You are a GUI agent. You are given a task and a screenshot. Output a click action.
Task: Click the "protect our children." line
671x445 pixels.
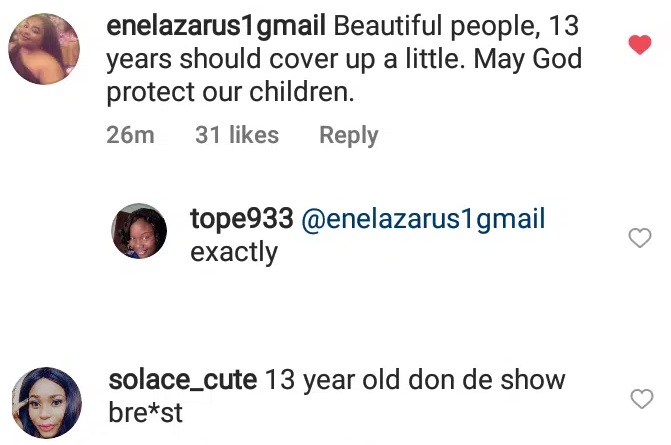coord(231,92)
